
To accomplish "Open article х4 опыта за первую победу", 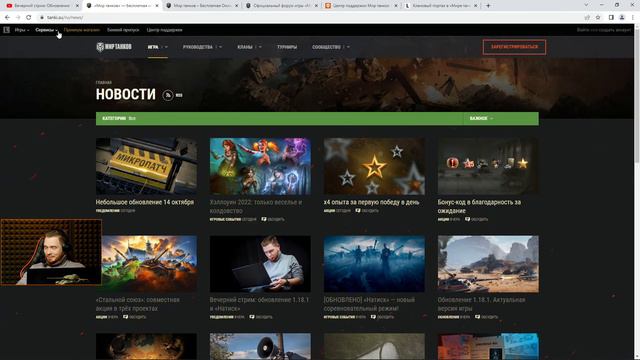I will coord(371,202).
